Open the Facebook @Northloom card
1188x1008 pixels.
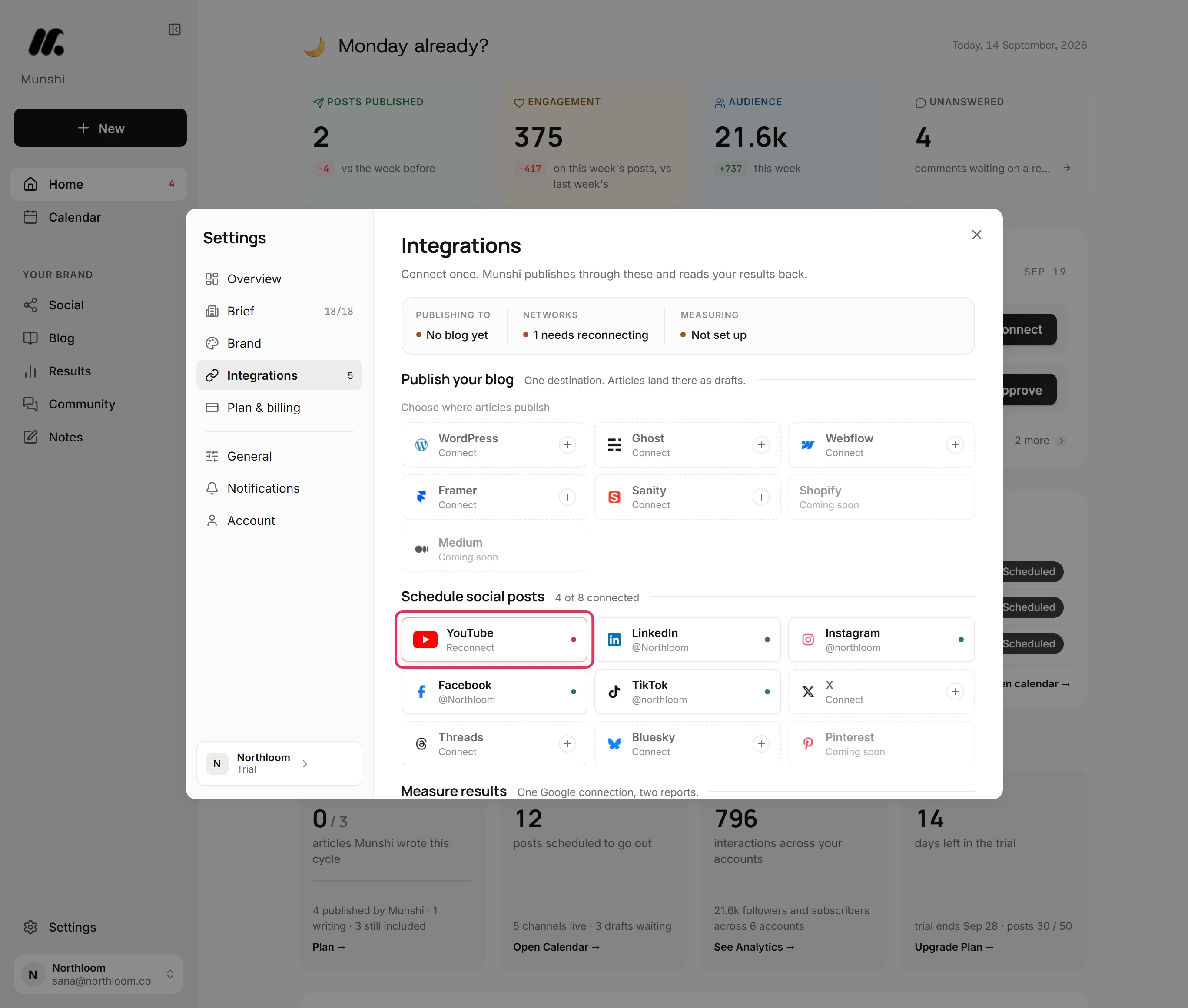pyautogui.click(x=494, y=691)
